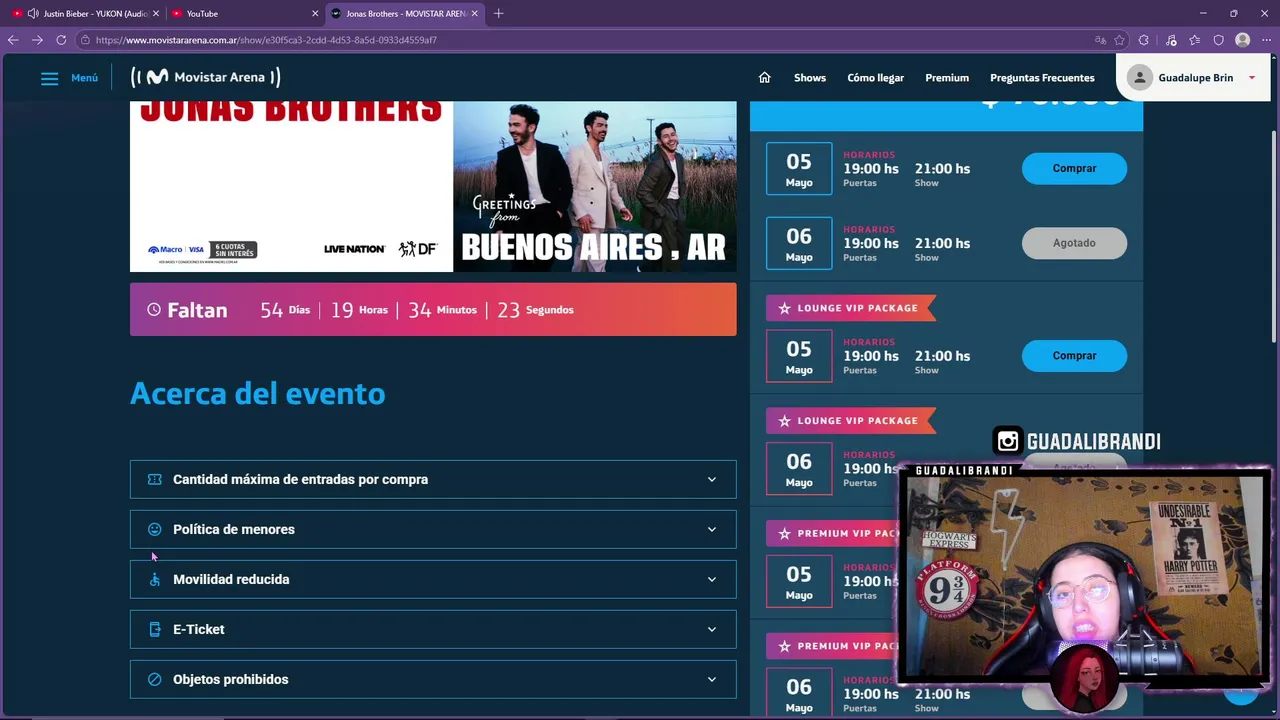Click the Live Nation sponsor logo
Image resolution: width=1280 pixels, height=720 pixels.
point(354,249)
